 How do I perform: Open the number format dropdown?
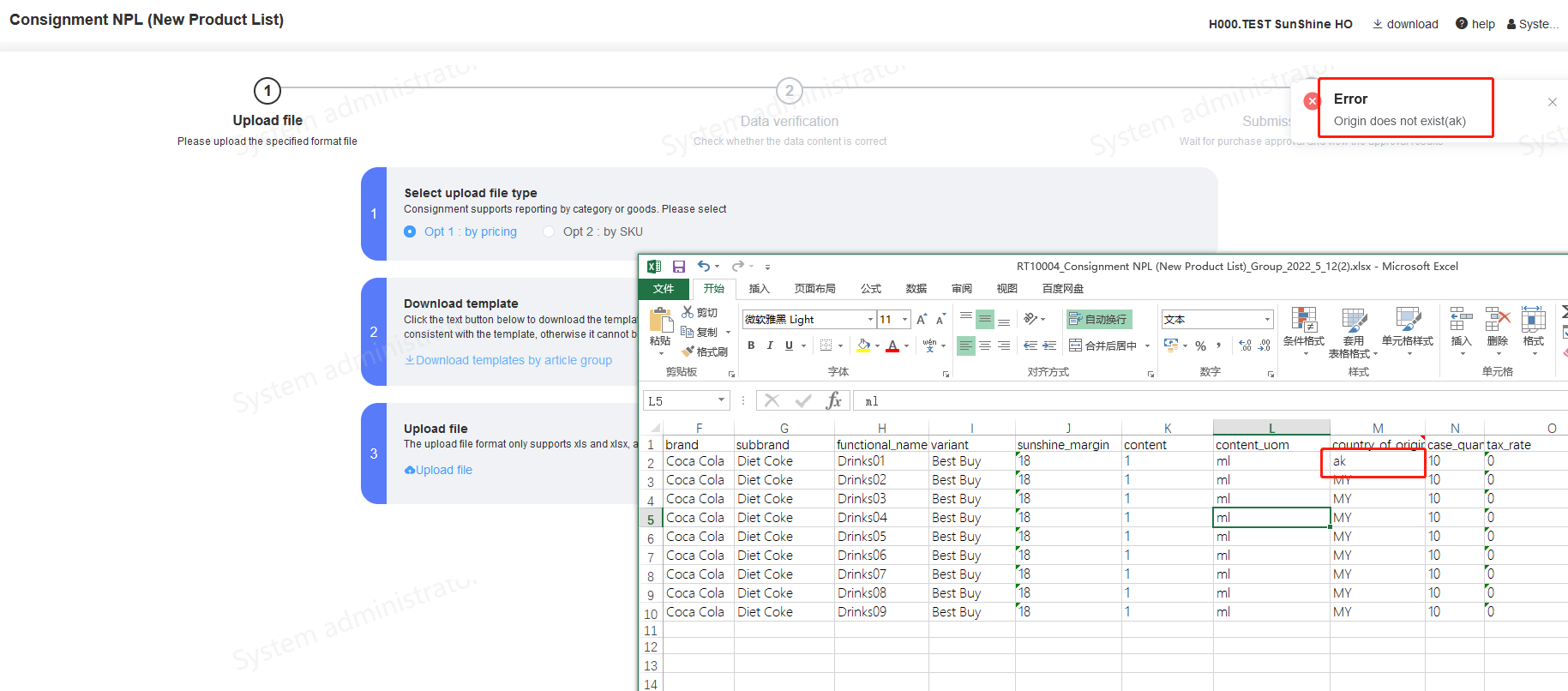1267,319
